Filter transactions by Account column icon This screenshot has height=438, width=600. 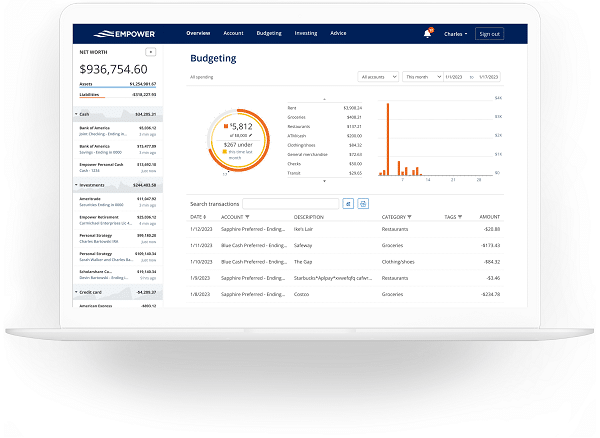click(249, 216)
